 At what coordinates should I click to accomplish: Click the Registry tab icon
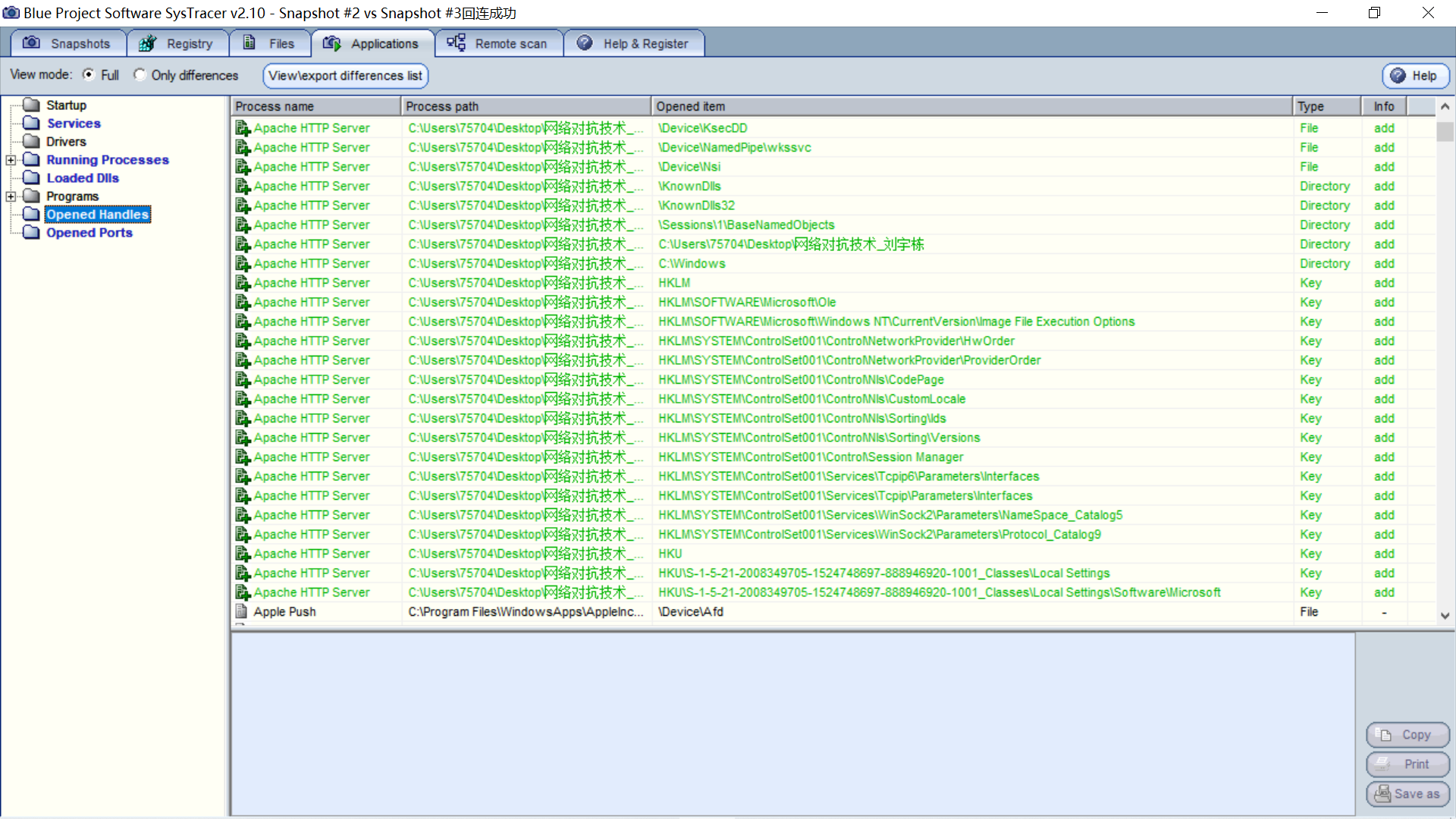(x=147, y=43)
